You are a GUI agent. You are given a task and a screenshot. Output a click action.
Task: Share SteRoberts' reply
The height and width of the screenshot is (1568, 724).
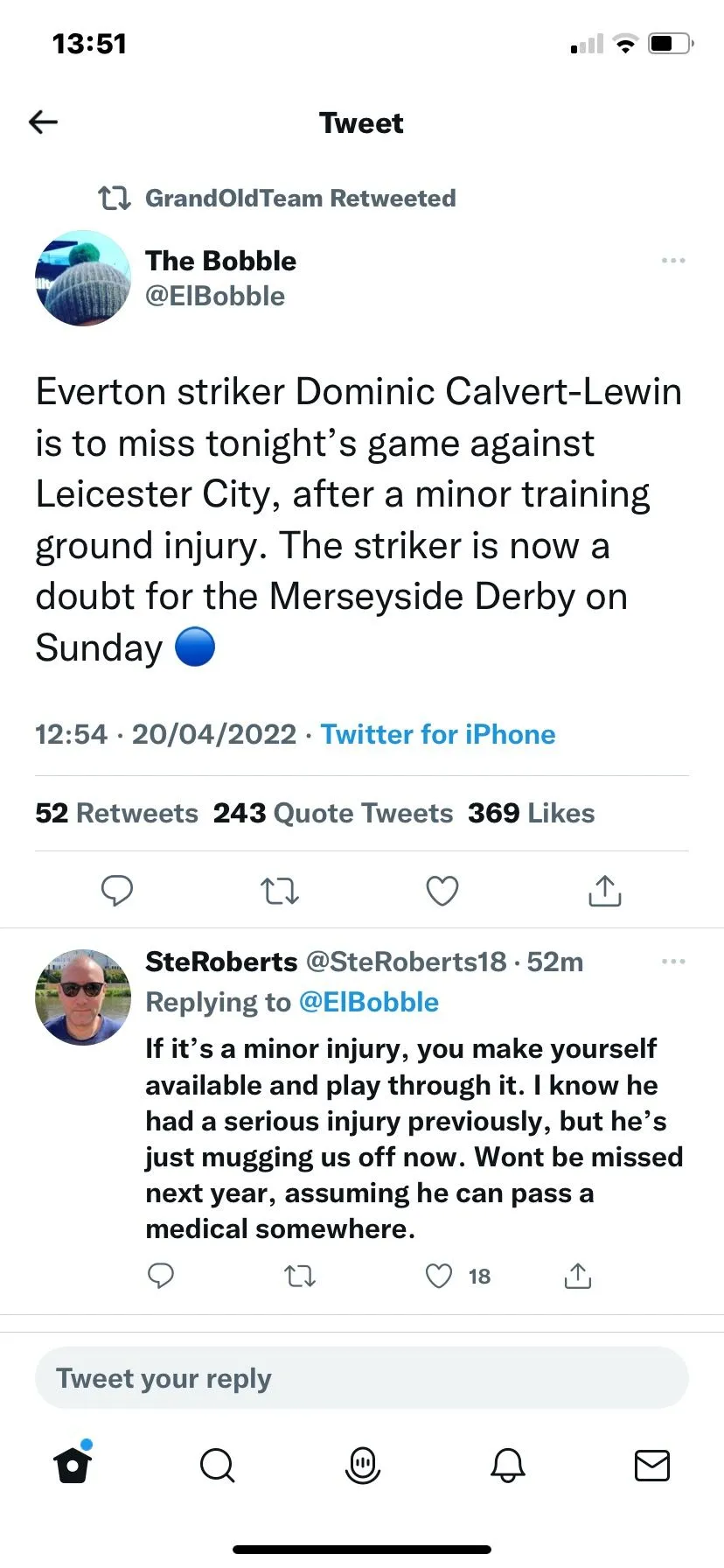[577, 1277]
